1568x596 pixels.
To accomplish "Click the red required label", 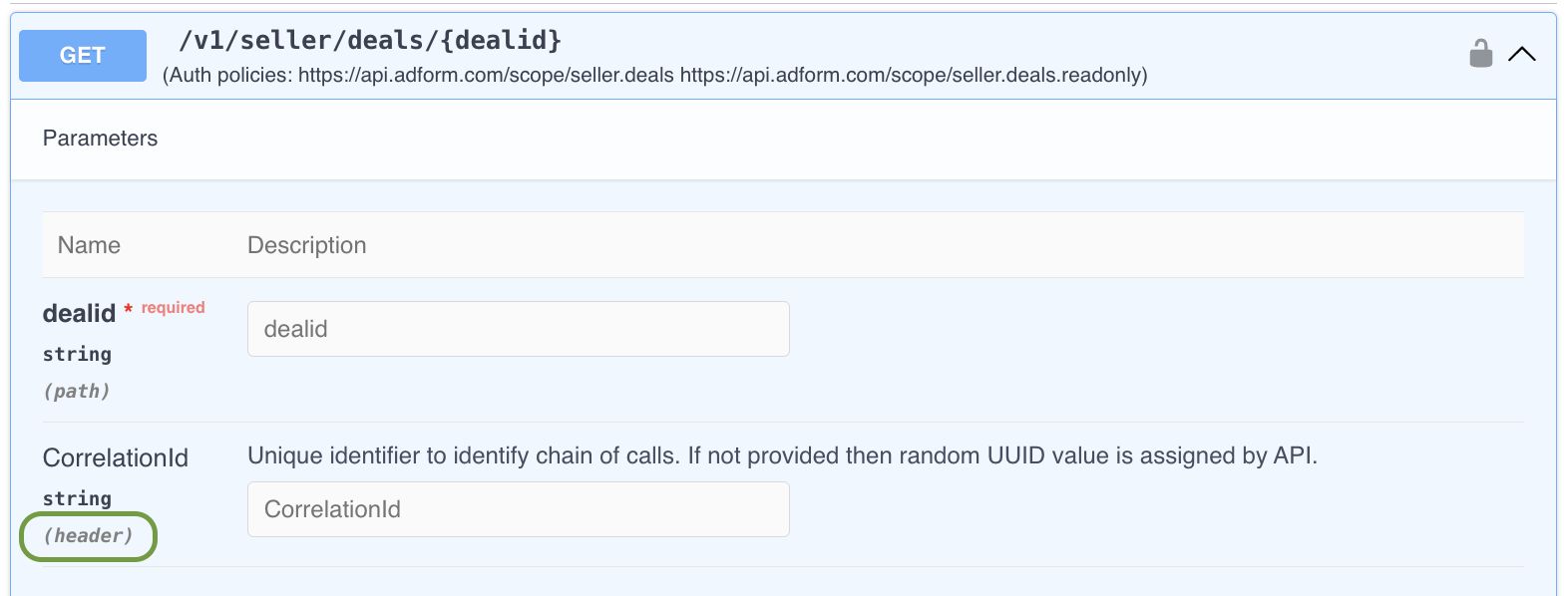I will point(174,307).
